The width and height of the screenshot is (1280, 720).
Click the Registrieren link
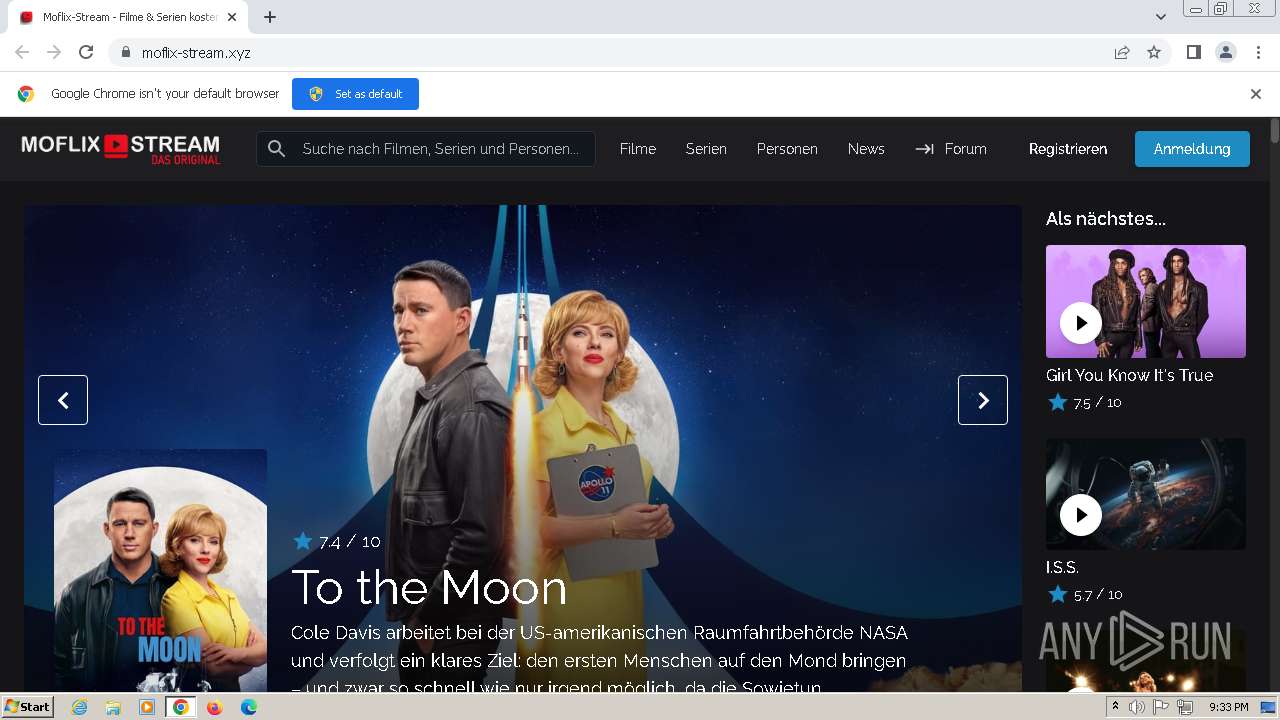pyautogui.click(x=1068, y=149)
